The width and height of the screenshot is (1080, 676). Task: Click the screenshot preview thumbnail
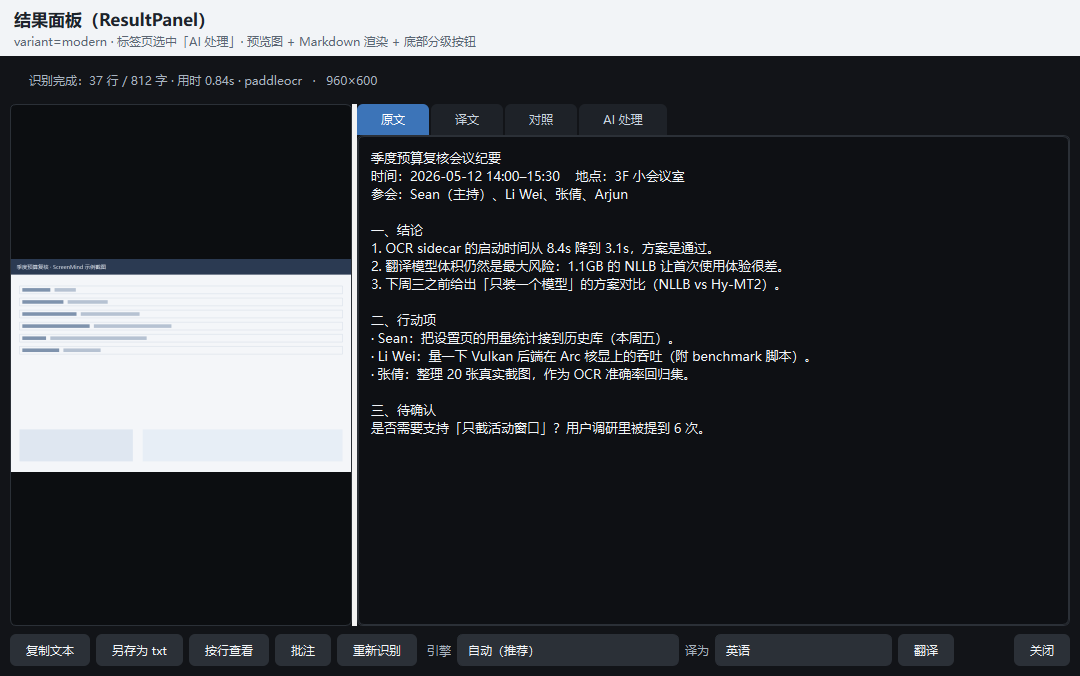181,365
